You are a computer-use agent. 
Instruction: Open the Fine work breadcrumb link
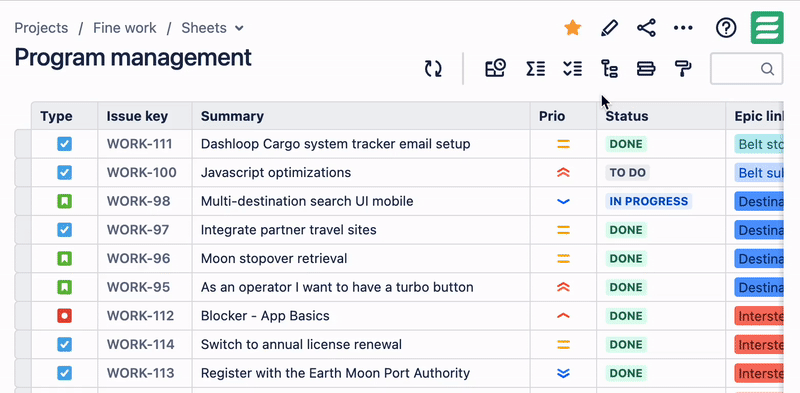pos(124,28)
